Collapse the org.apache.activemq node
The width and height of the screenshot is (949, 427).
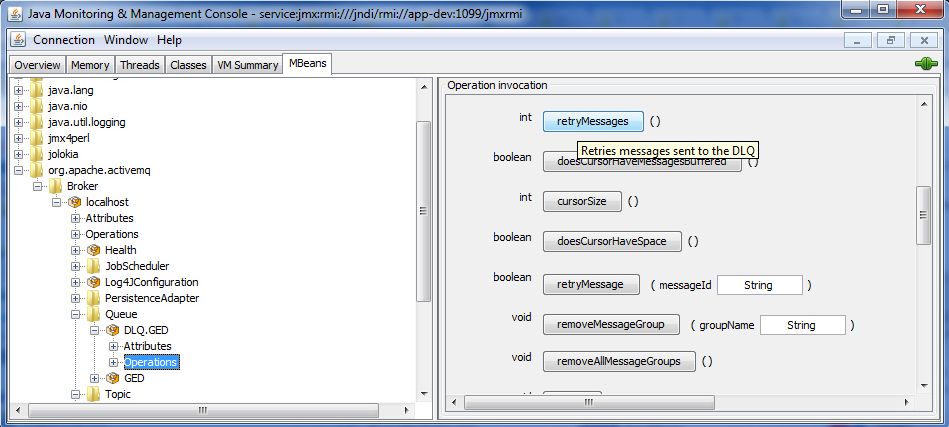[18, 170]
